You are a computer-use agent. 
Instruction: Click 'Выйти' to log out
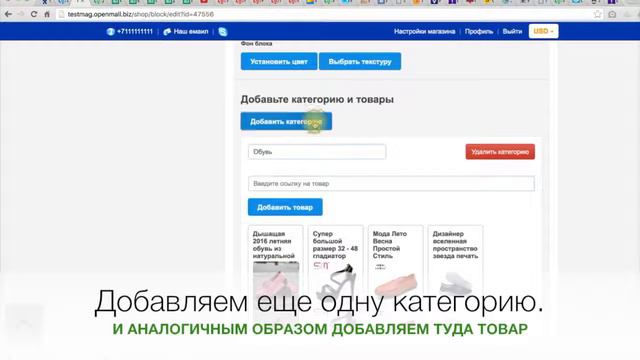pyautogui.click(x=512, y=31)
